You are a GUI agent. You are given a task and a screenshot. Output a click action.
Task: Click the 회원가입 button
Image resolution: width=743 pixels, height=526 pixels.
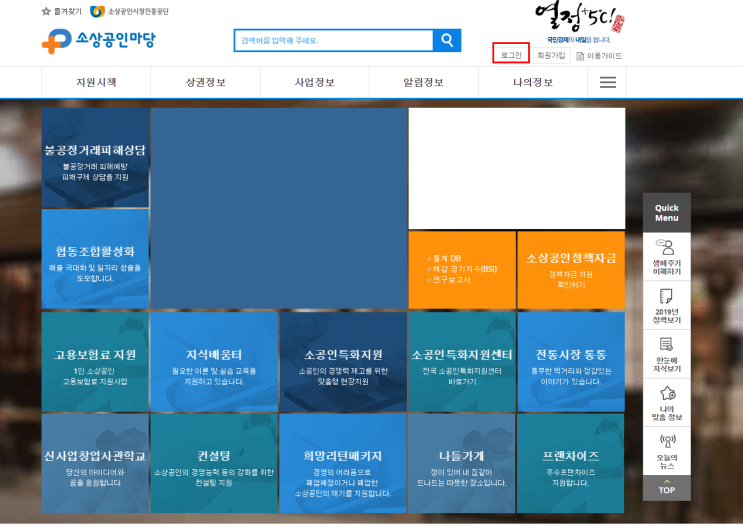point(551,55)
